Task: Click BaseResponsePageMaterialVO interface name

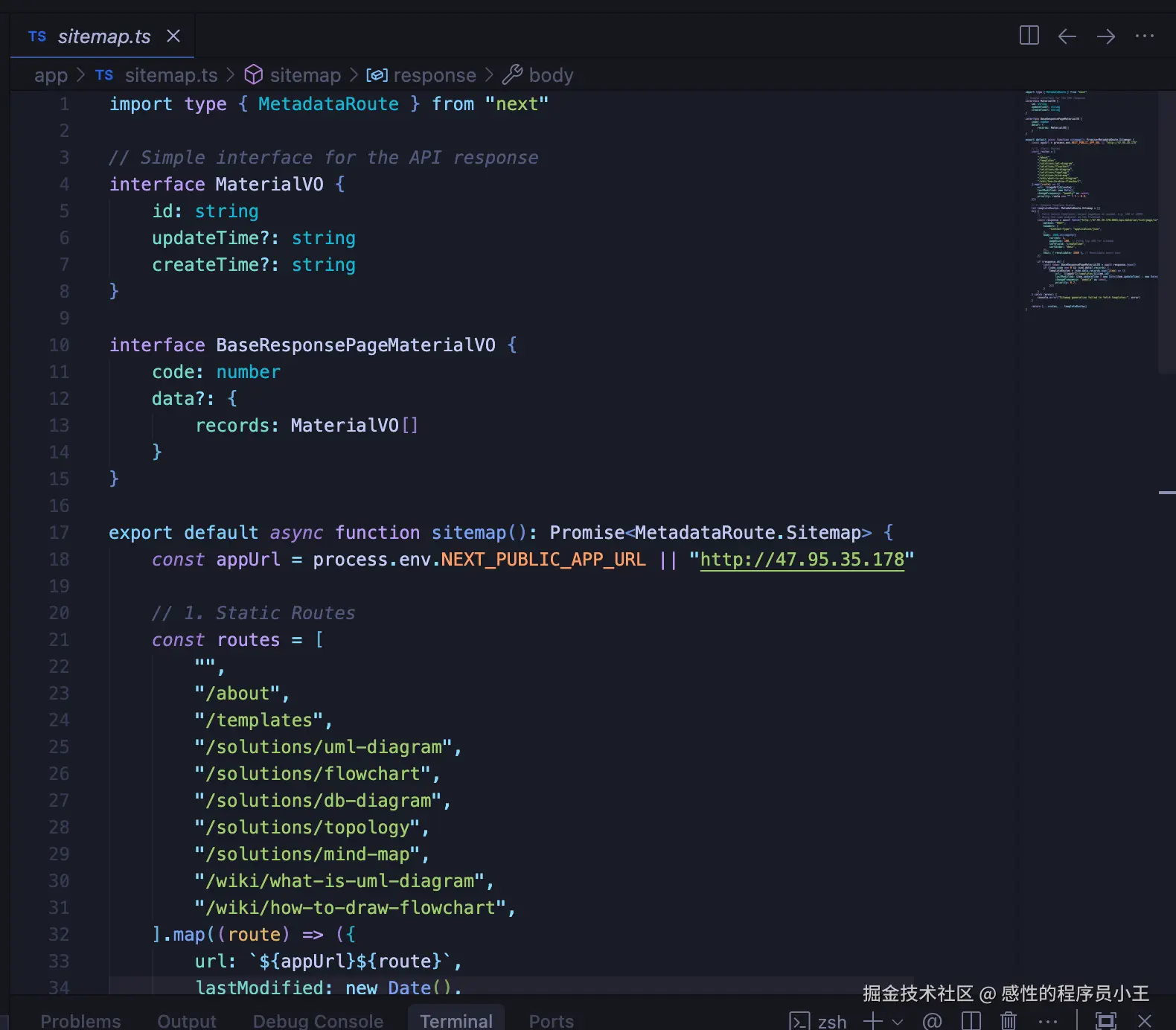Action: point(356,345)
